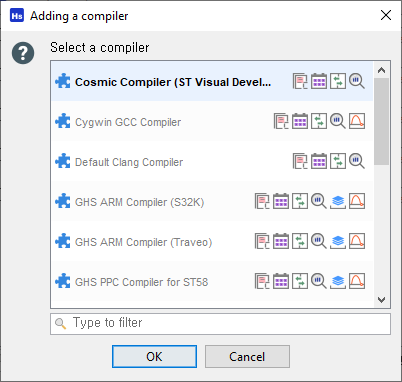The image size is (402, 382).
Task: Confirm selection with OK button
Action: click(154, 357)
